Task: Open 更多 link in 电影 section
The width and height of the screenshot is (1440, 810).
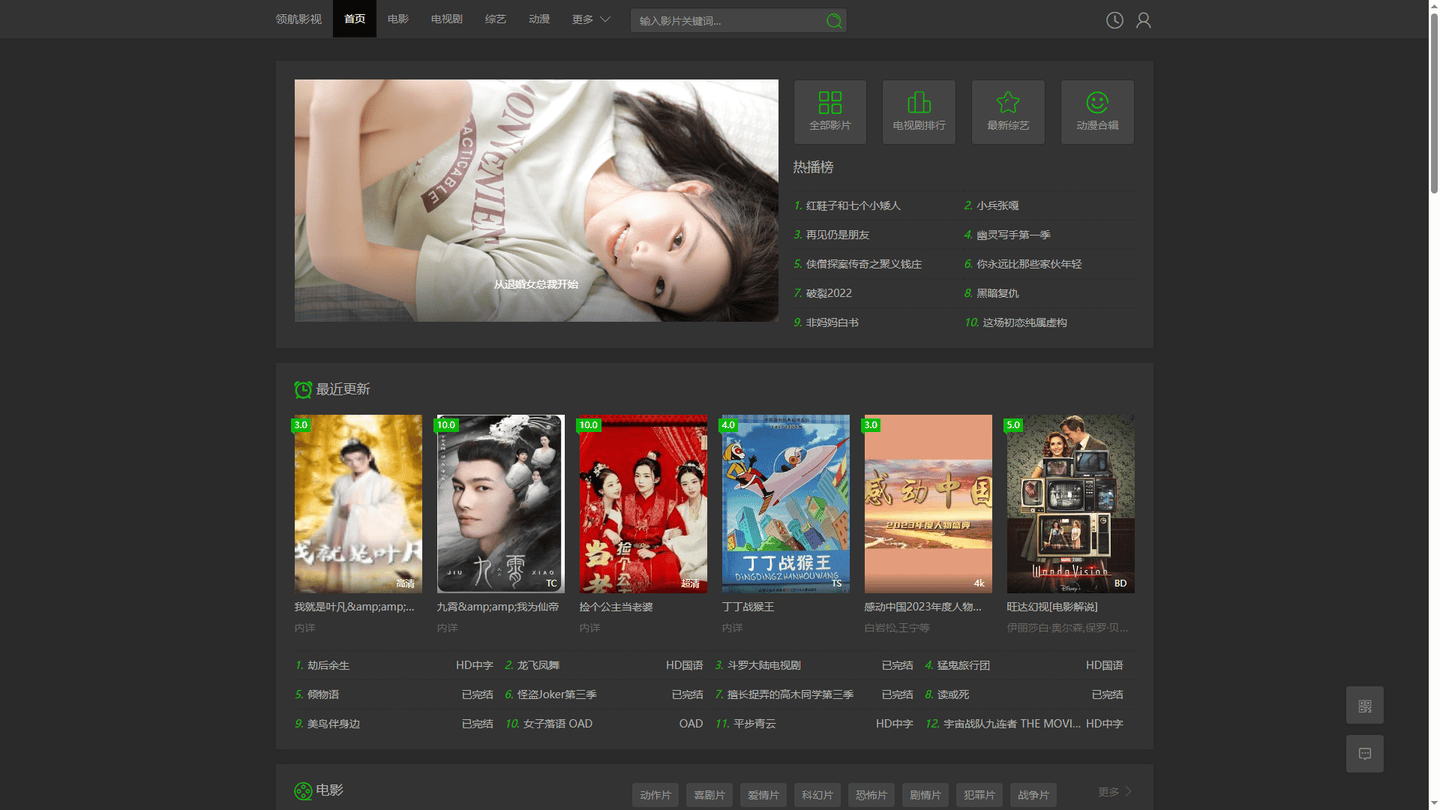Action: (1115, 792)
